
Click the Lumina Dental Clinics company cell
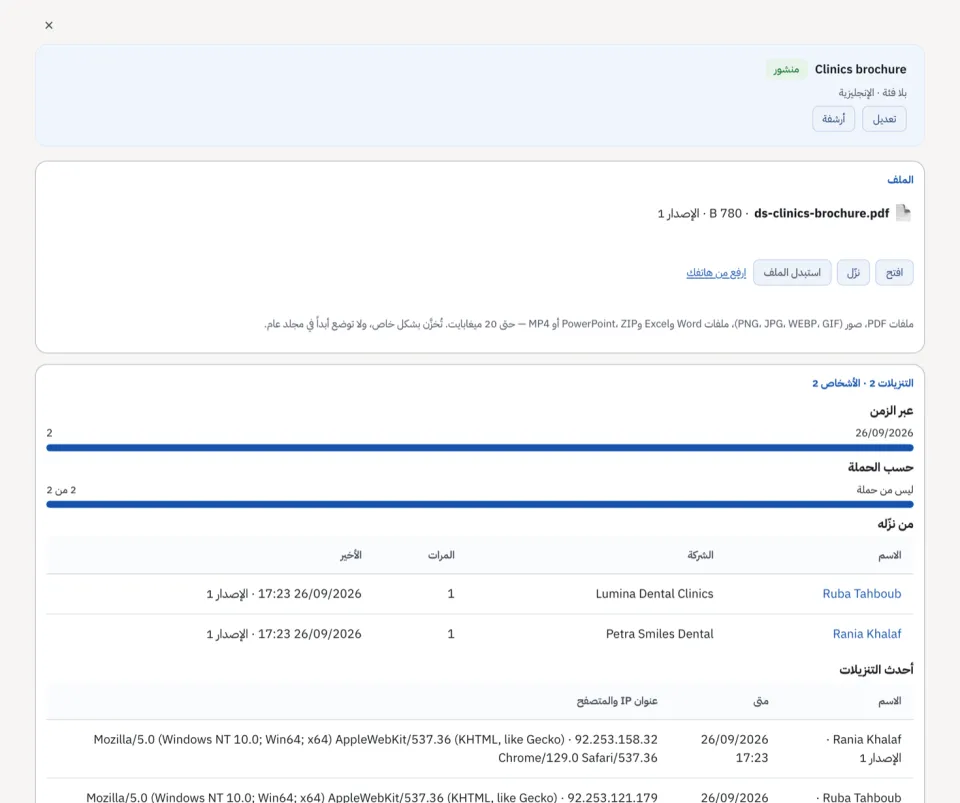pyautogui.click(x=654, y=594)
